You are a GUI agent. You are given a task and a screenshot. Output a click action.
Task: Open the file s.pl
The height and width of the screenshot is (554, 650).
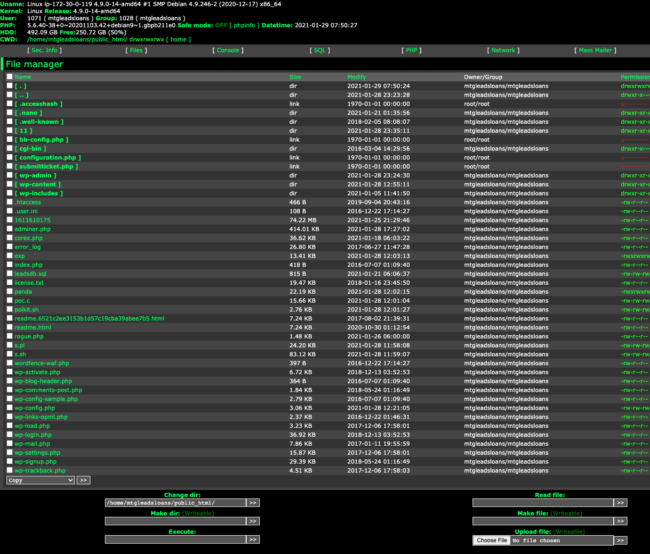(19, 345)
